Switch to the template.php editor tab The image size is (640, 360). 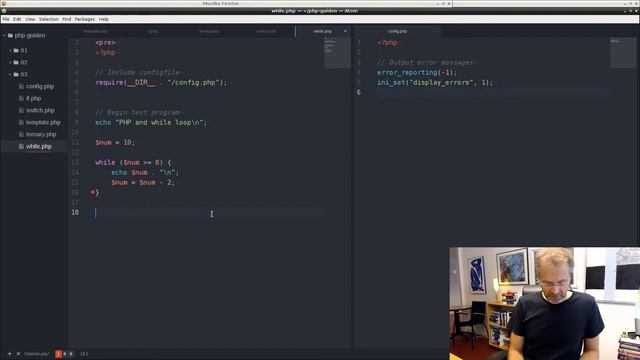coord(96,31)
